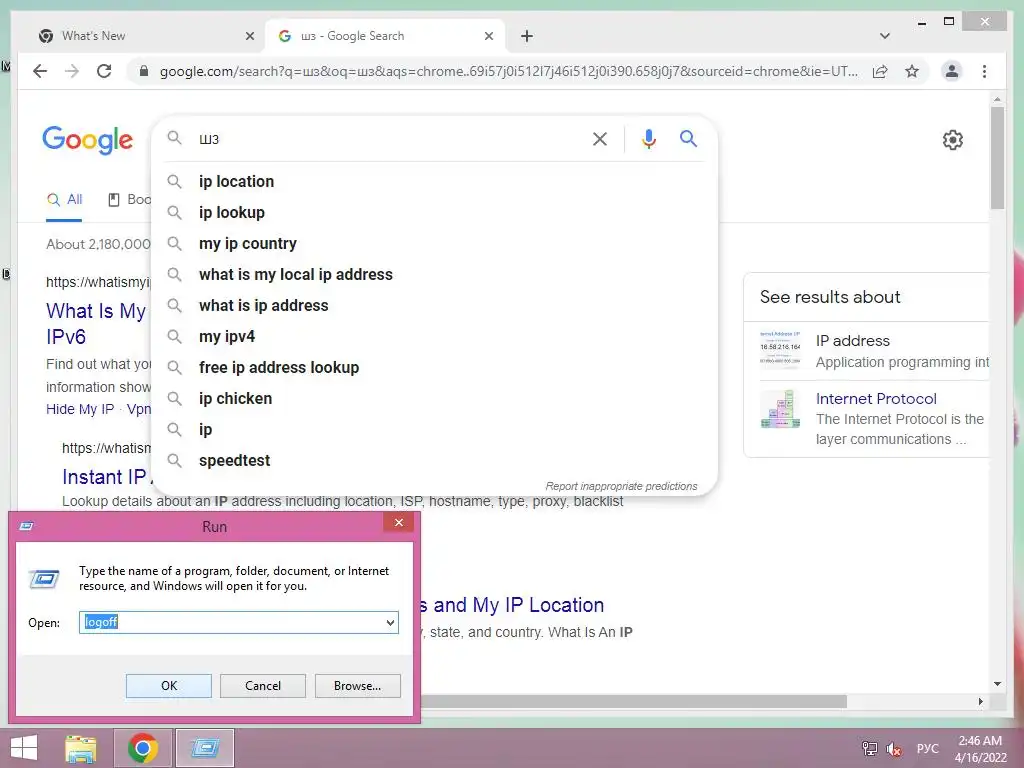The image size is (1024, 768).
Task: Open the Internet Protocol knowledge card
Action: pos(866,418)
